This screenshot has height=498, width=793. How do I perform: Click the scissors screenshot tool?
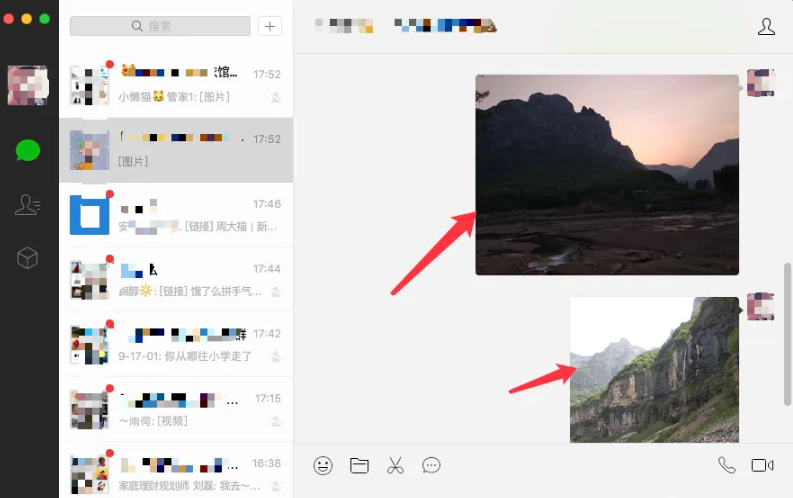pos(395,465)
